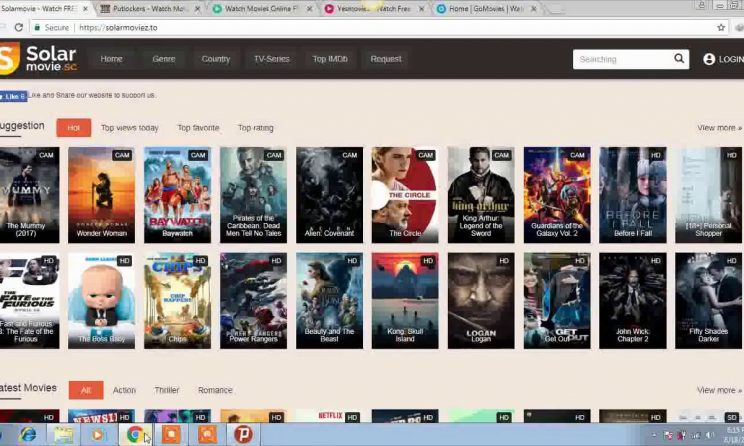Open the Get Out movie poster
744x446 pixels.
click(557, 301)
